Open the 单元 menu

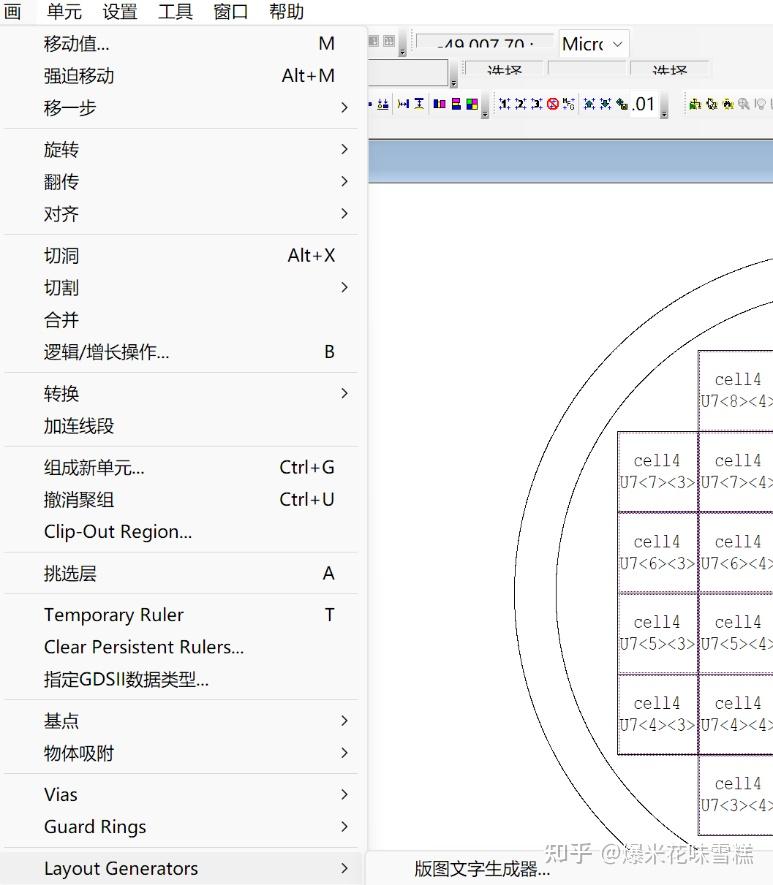tap(64, 11)
